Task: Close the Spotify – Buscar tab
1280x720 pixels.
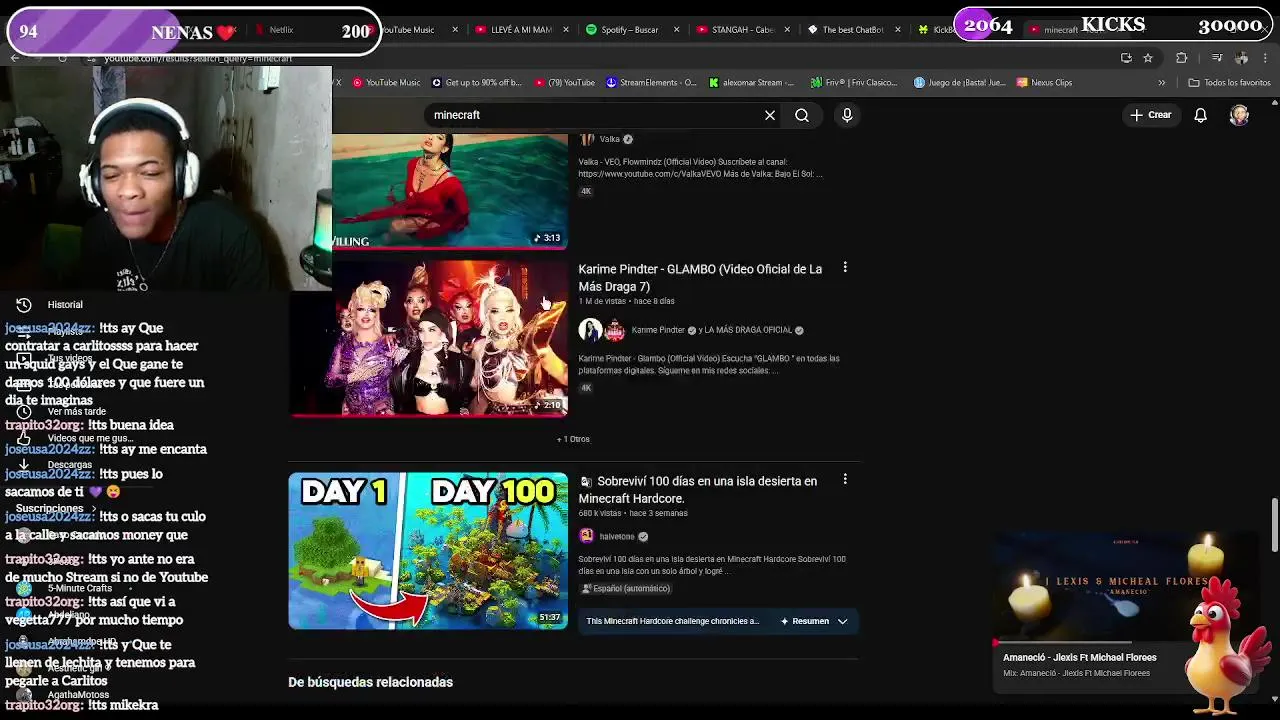Action: (x=676, y=30)
